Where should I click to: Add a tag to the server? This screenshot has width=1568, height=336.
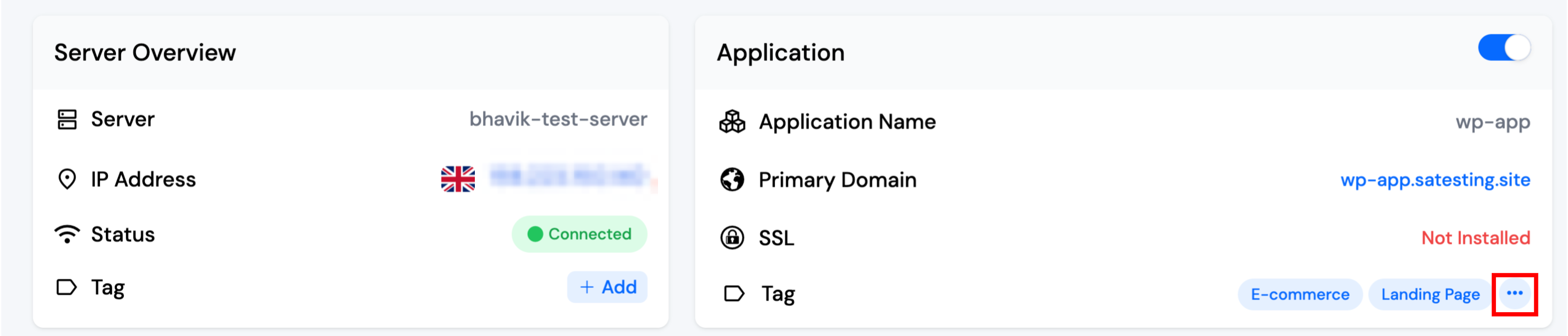[607, 287]
